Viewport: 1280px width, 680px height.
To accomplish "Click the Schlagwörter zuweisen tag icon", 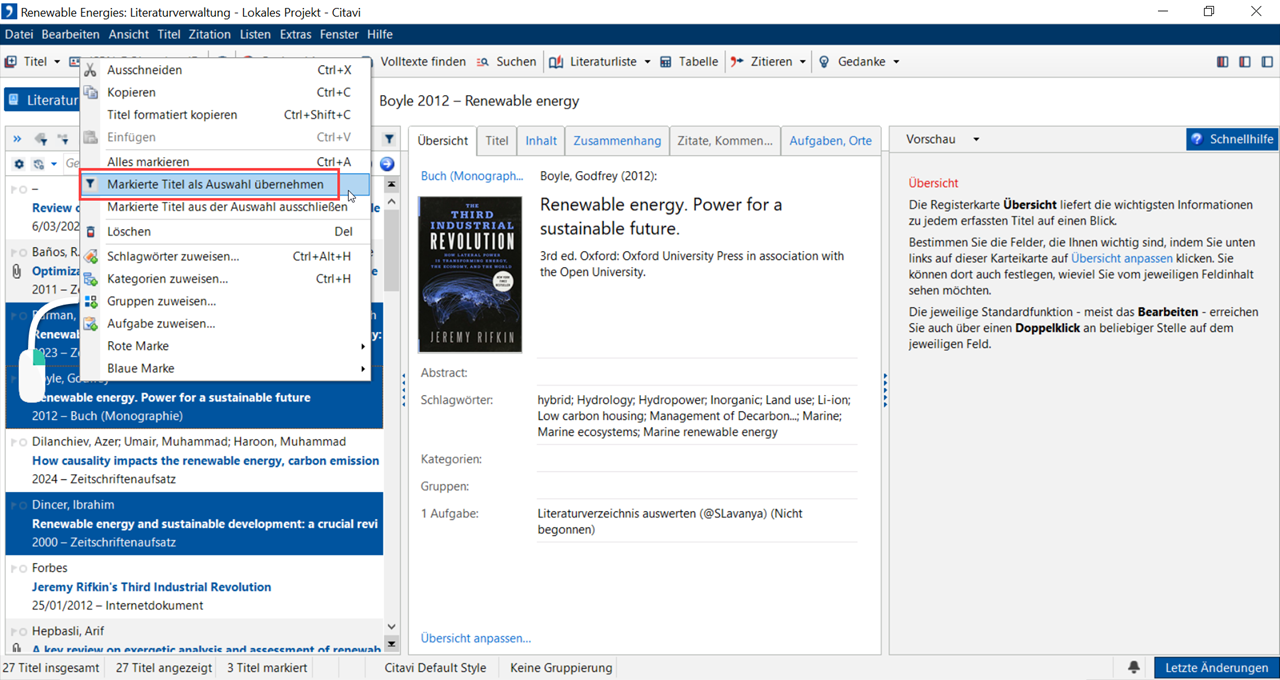I will [x=90, y=256].
